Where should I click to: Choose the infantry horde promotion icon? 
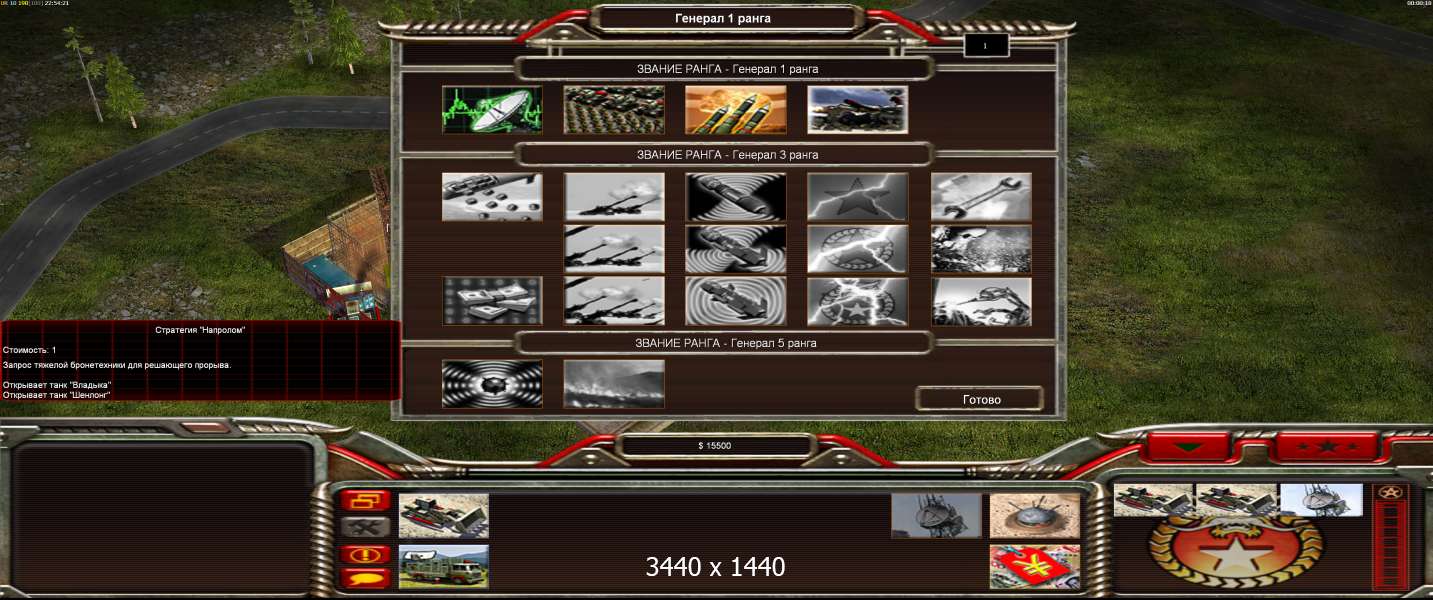[614, 109]
